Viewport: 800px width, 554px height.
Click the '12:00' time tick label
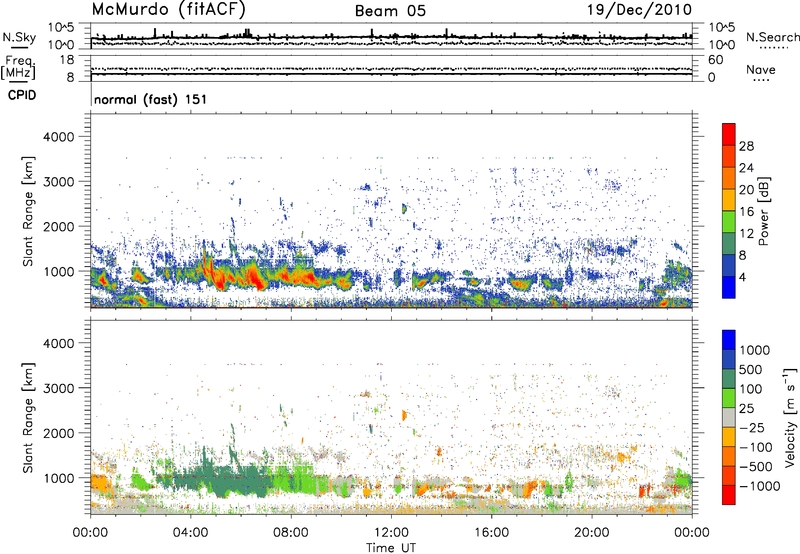[x=391, y=533]
